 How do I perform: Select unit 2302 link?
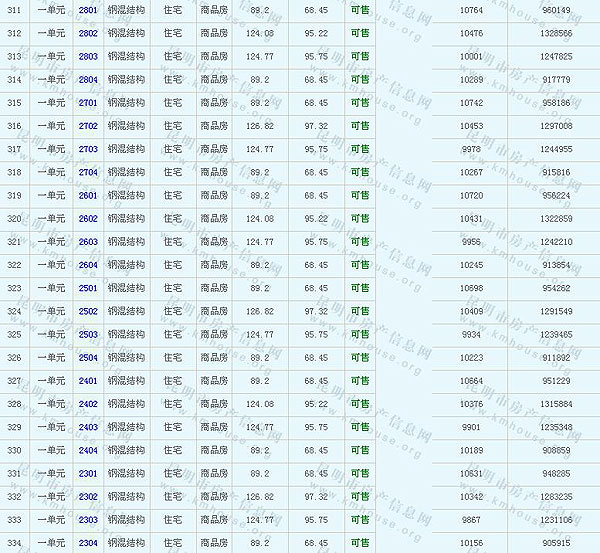(x=88, y=496)
